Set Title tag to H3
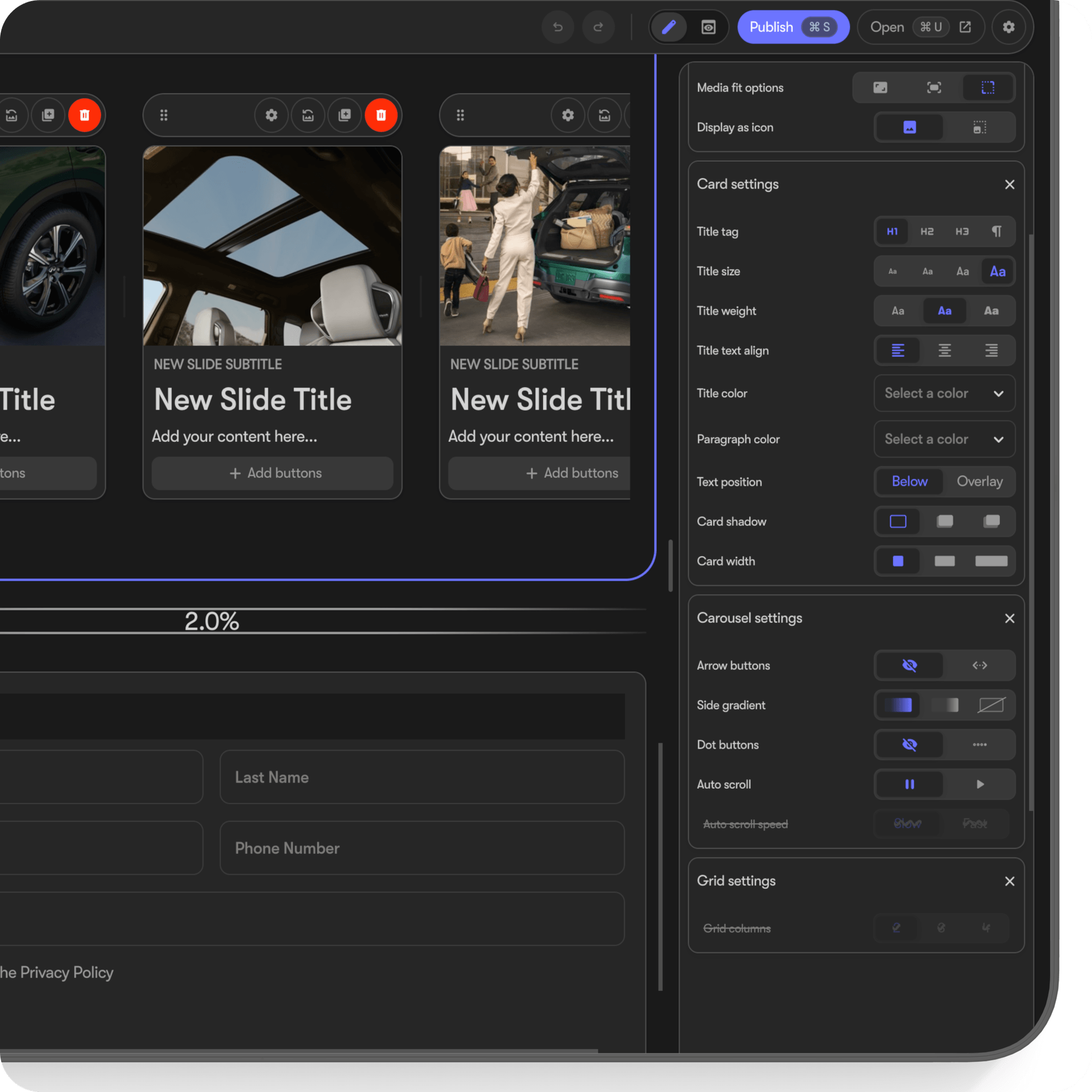The height and width of the screenshot is (1092, 1092). [x=962, y=231]
